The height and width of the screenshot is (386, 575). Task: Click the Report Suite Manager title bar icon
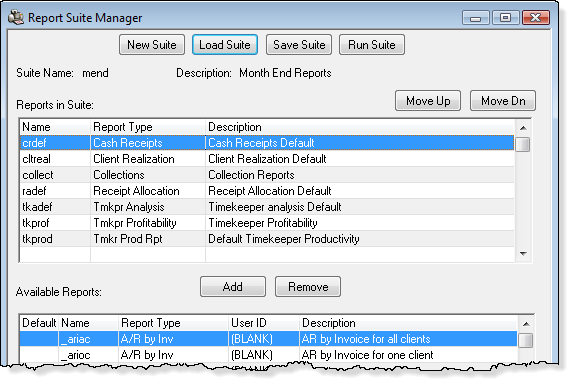[x=16, y=17]
